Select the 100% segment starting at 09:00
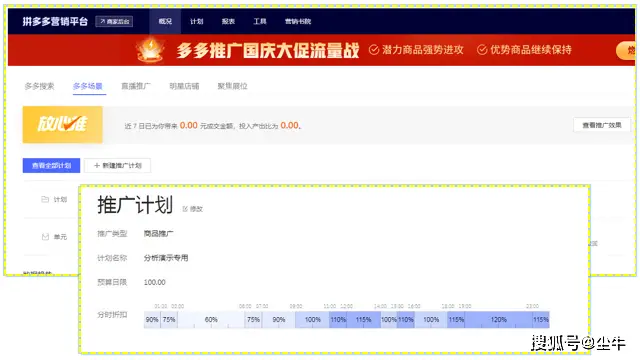The height and width of the screenshot is (360, 640). coord(313,320)
